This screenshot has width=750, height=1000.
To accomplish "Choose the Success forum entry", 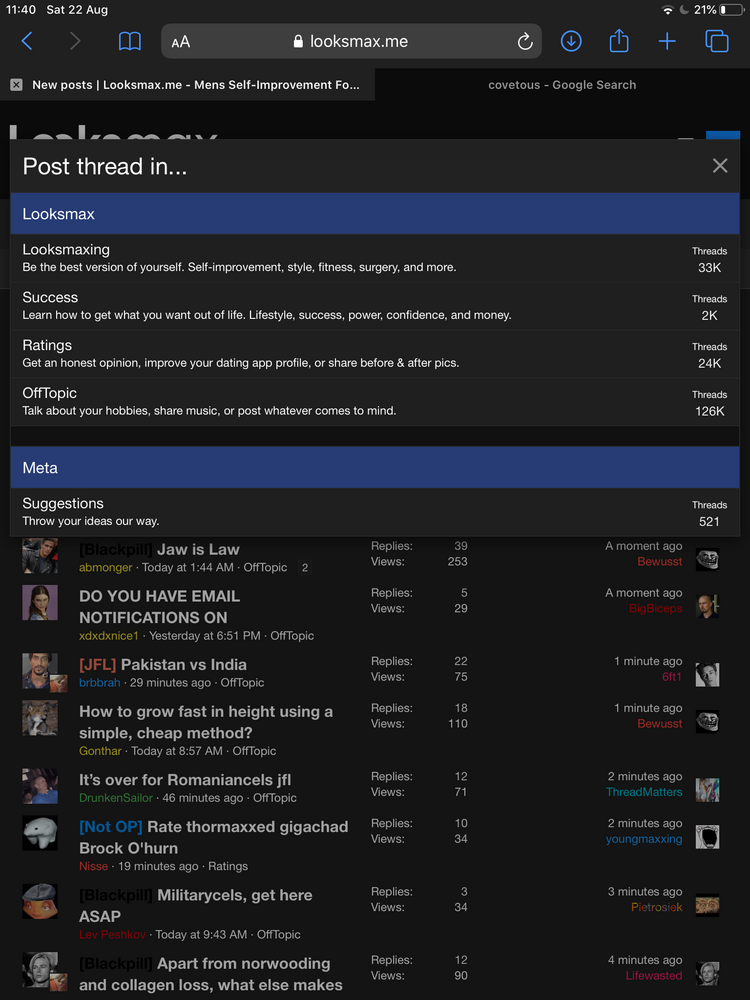I will click(x=50, y=298).
